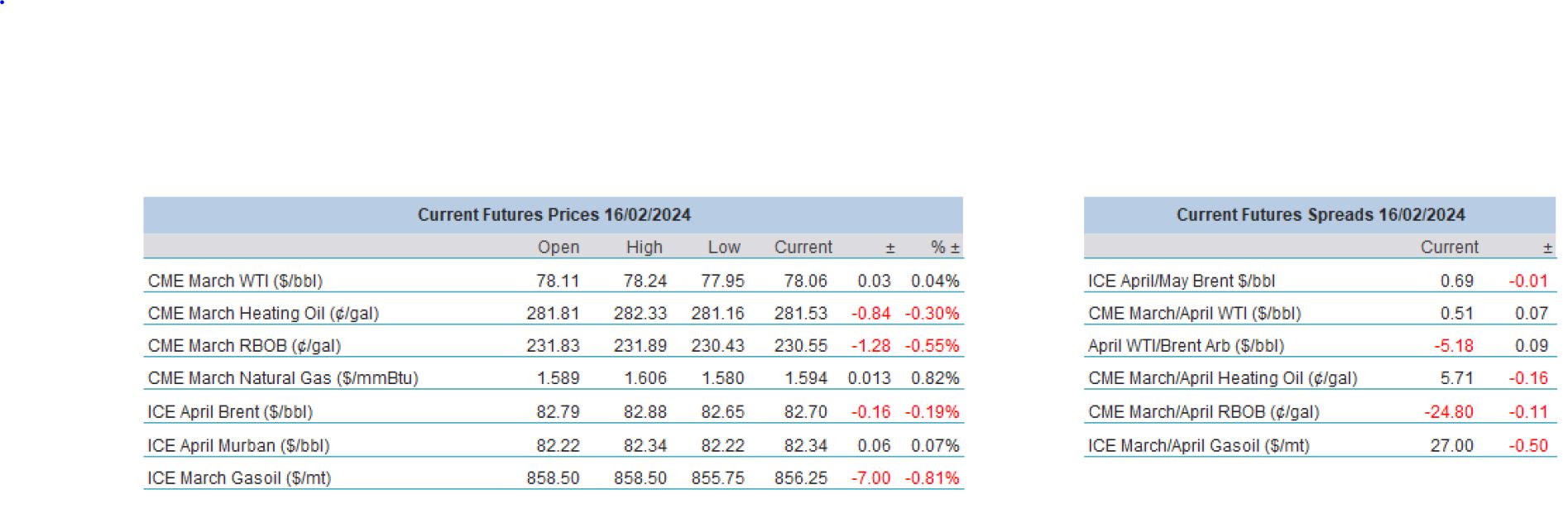Select CME March Natural Gas row label

click(x=283, y=378)
